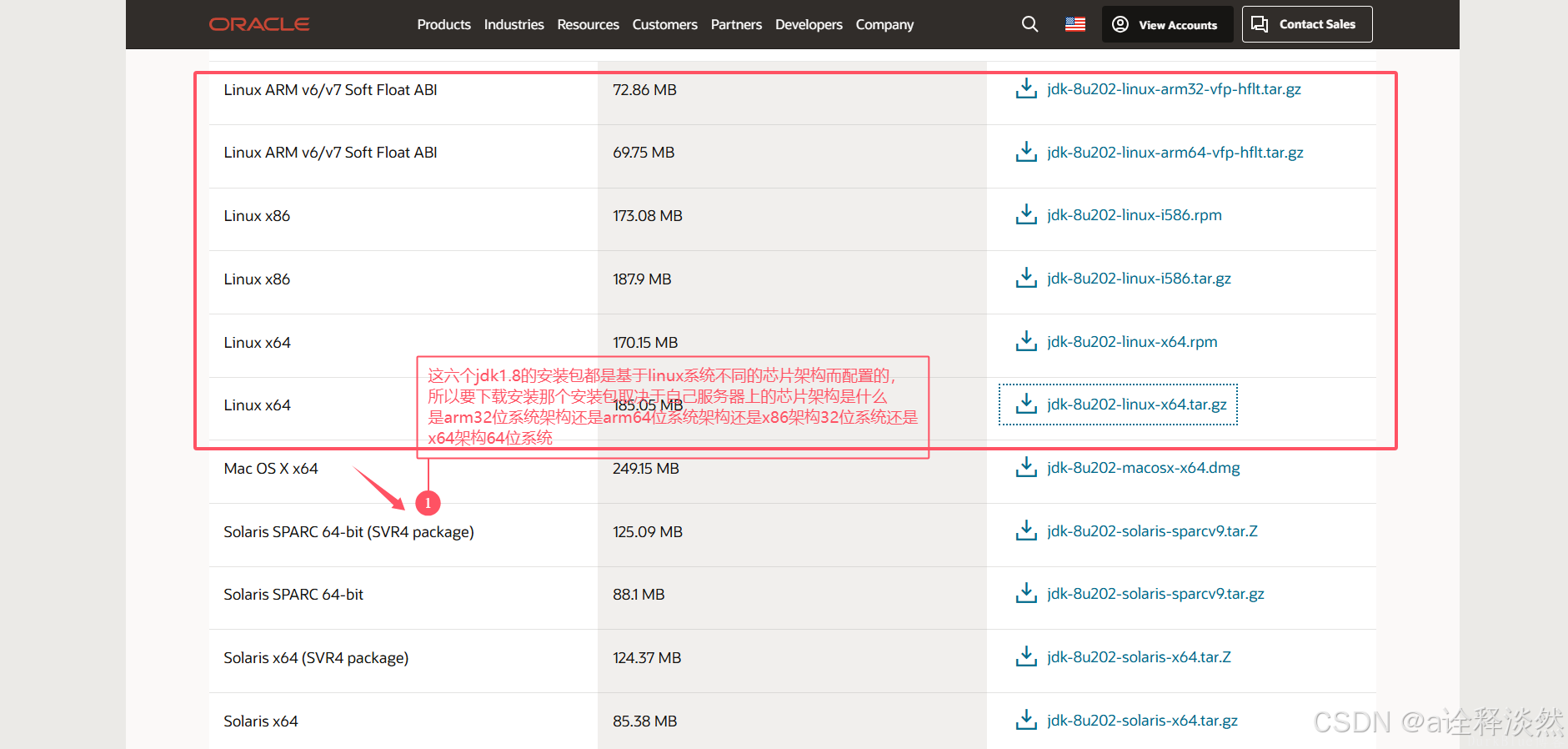1568x749 pixels.
Task: Click the Contact Sales button
Action: pyautogui.click(x=1307, y=24)
